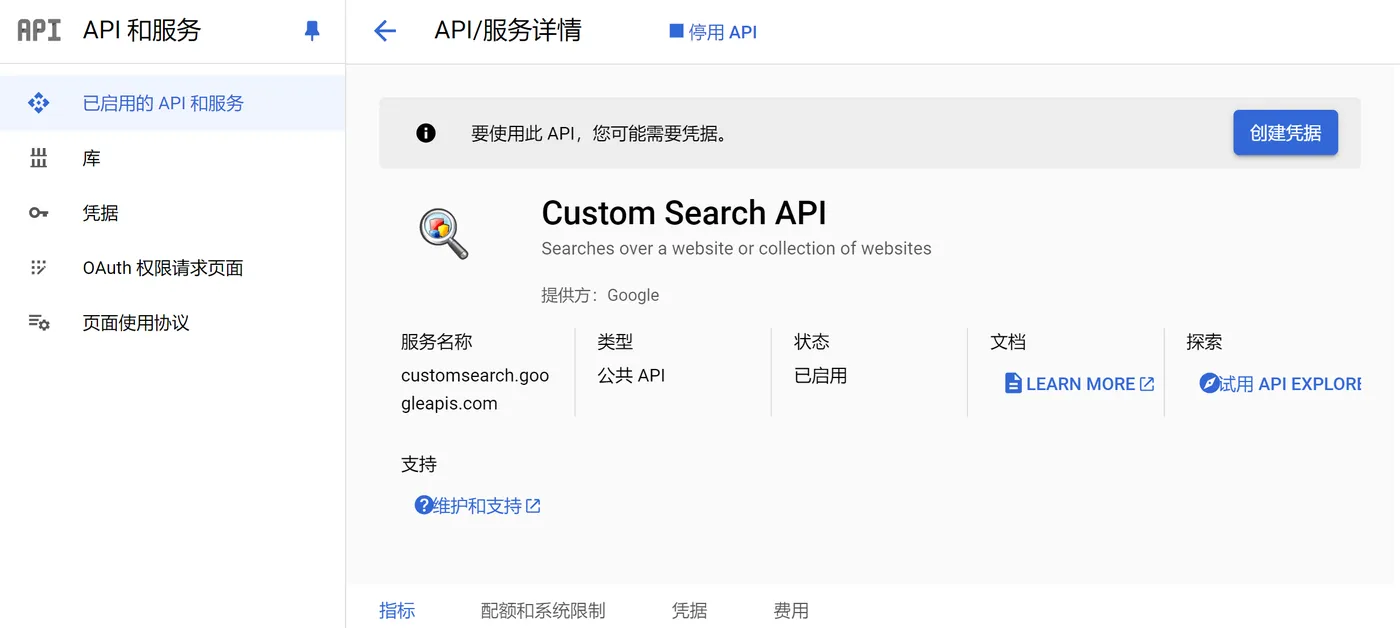Select 页面使用协议 in sidebar
Image resolution: width=1400 pixels, height=628 pixels.
click(136, 323)
